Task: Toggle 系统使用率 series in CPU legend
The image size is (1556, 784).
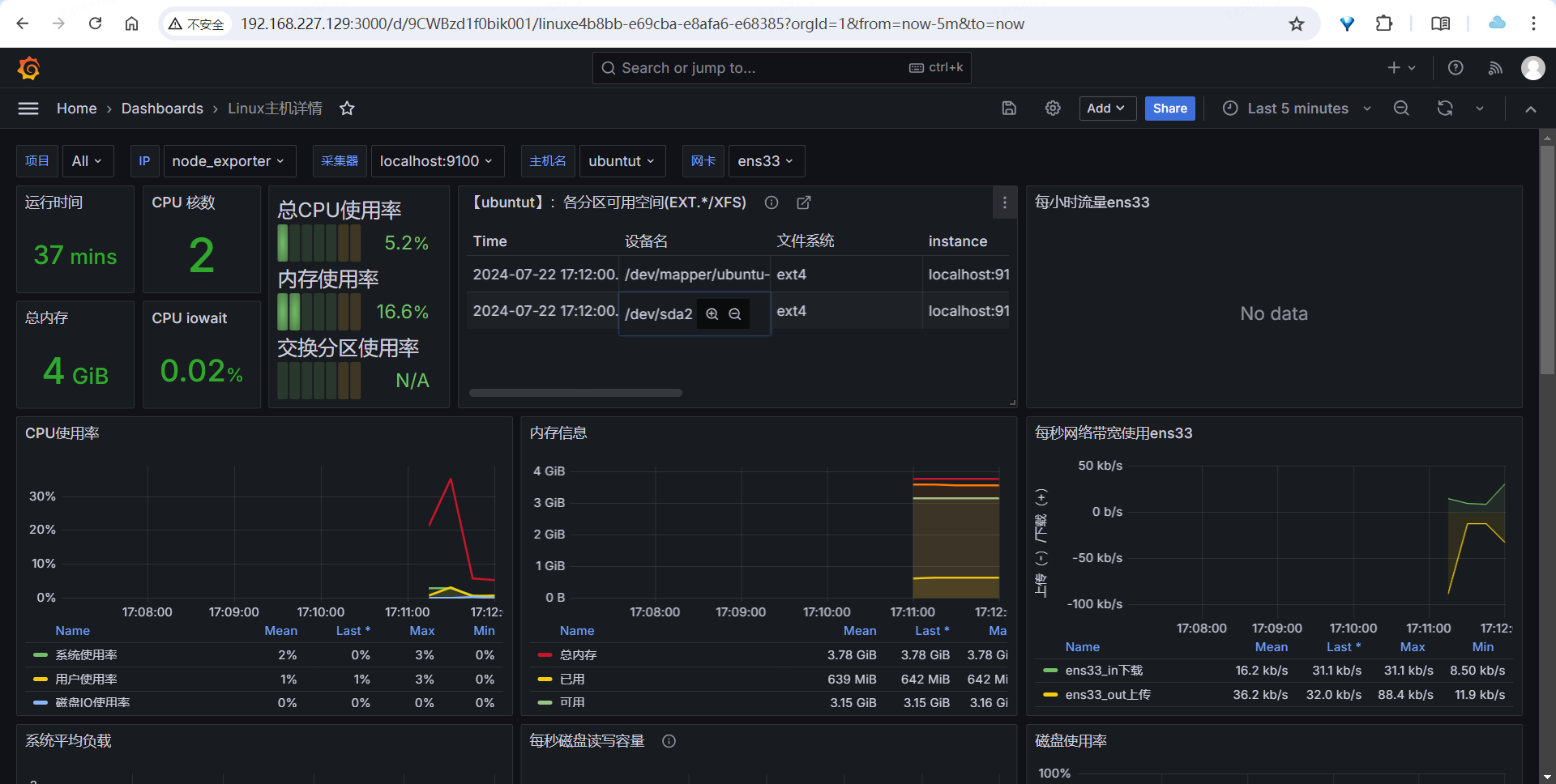Action: [86, 655]
